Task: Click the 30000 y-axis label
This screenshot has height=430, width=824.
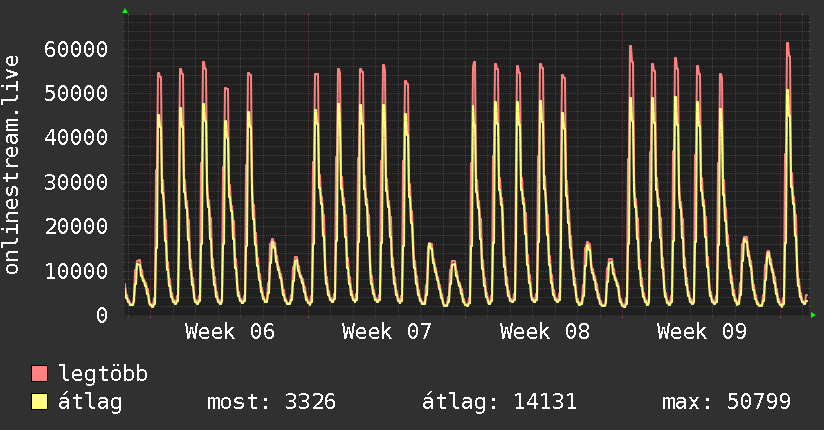Action: pos(76,182)
